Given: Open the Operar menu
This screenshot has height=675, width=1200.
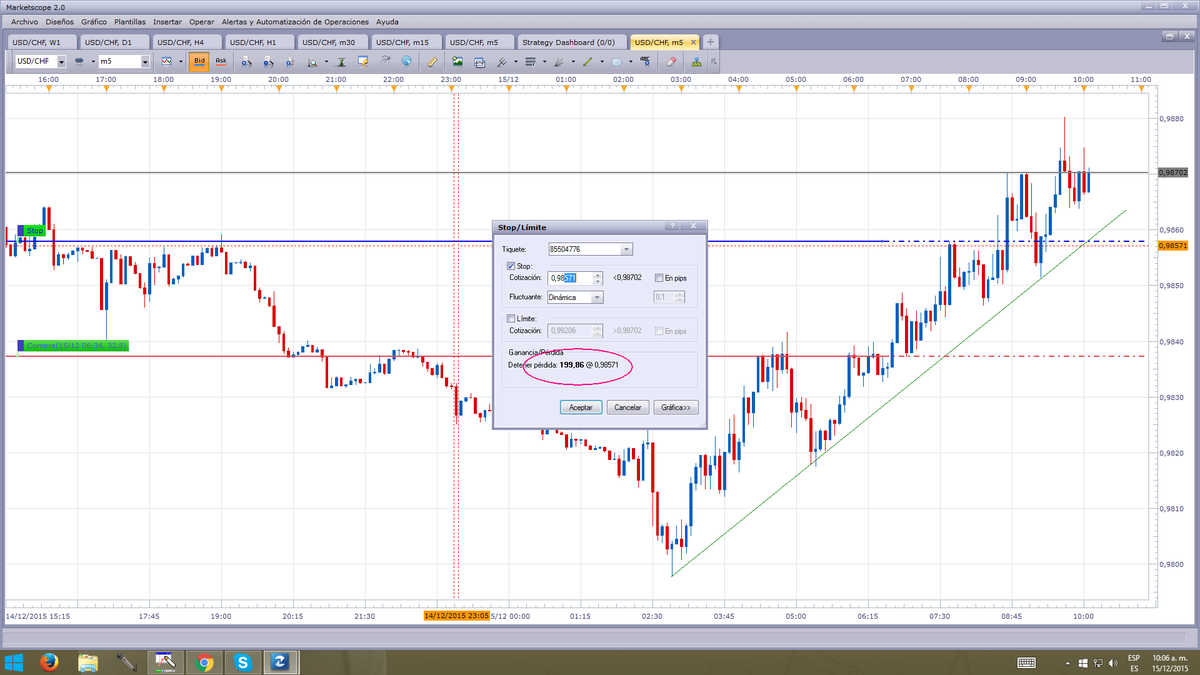Looking at the screenshot, I should (x=201, y=21).
